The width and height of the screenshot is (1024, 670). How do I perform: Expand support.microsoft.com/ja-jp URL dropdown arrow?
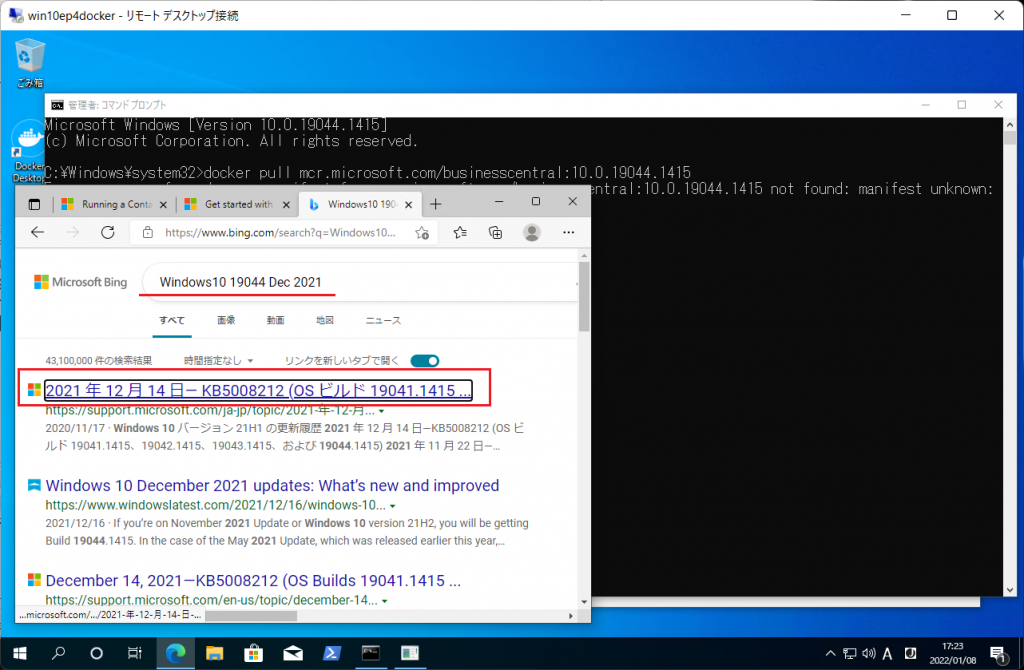[381, 411]
